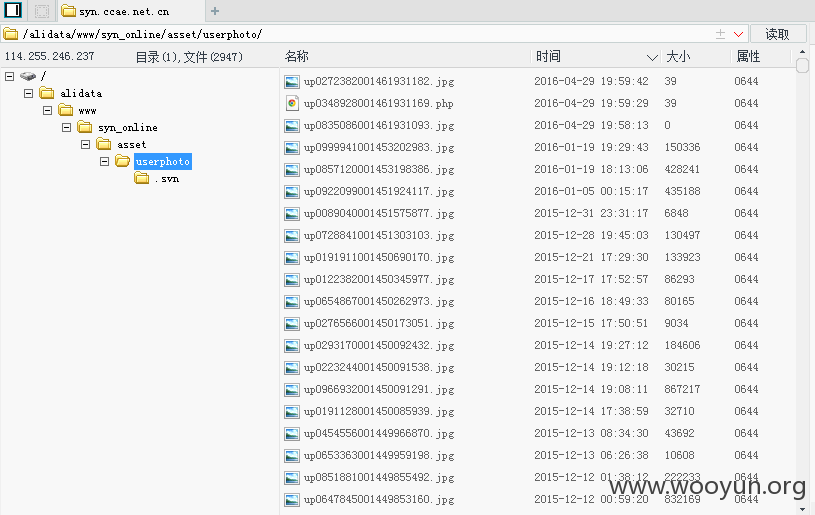815x515 pixels.
Task: Select file name up0348928001461931169.php
Action: point(378,103)
